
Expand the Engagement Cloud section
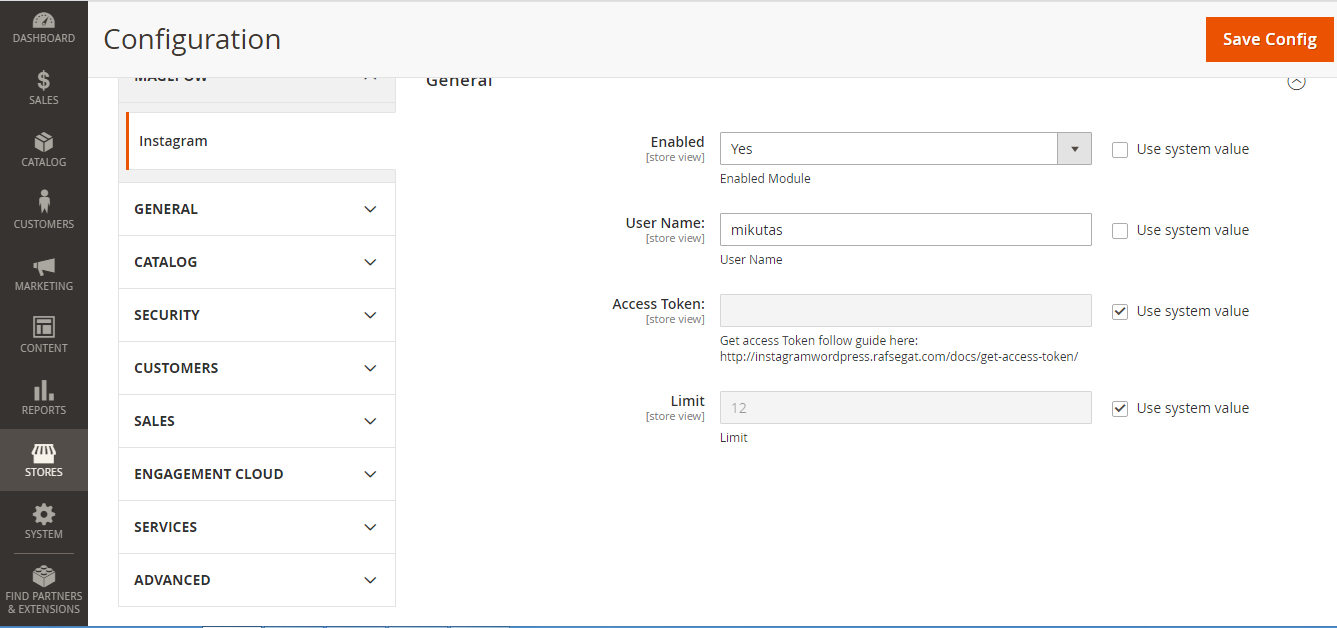[x=257, y=474]
